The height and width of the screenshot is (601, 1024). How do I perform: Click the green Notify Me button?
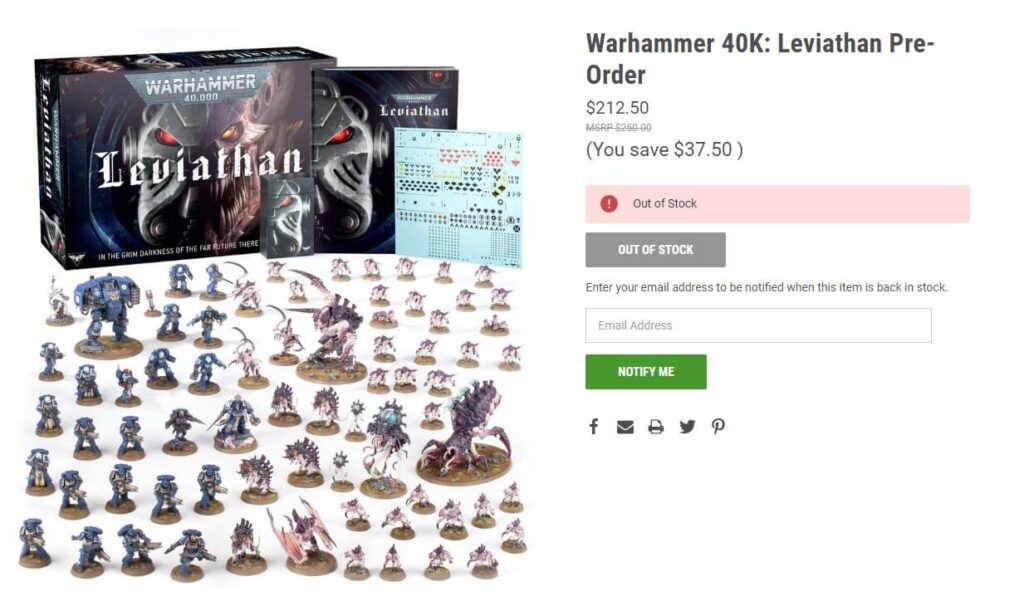(x=646, y=372)
